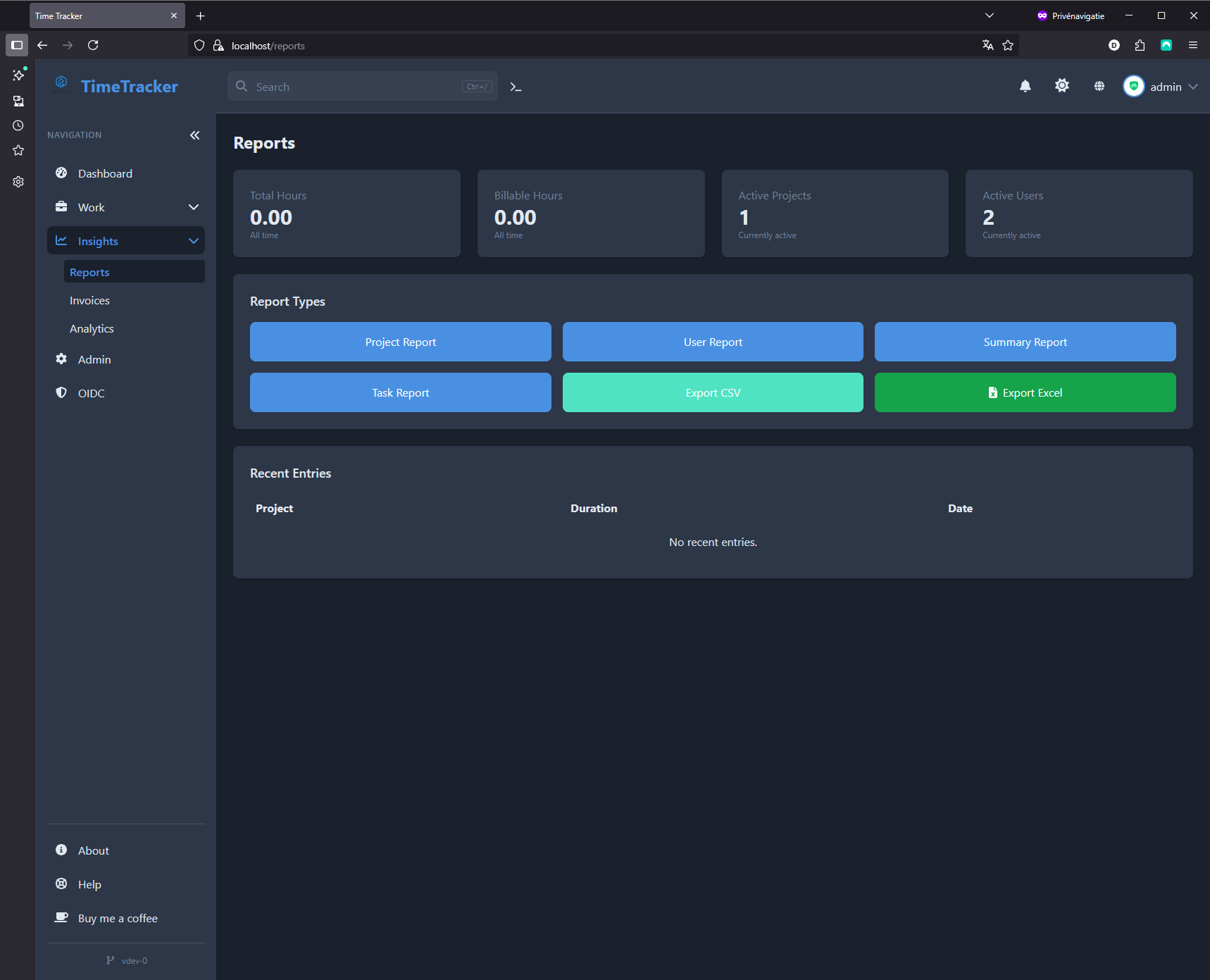Bookmark this page with the star icon
Image resolution: width=1210 pixels, height=980 pixels.
pyautogui.click(x=1008, y=45)
